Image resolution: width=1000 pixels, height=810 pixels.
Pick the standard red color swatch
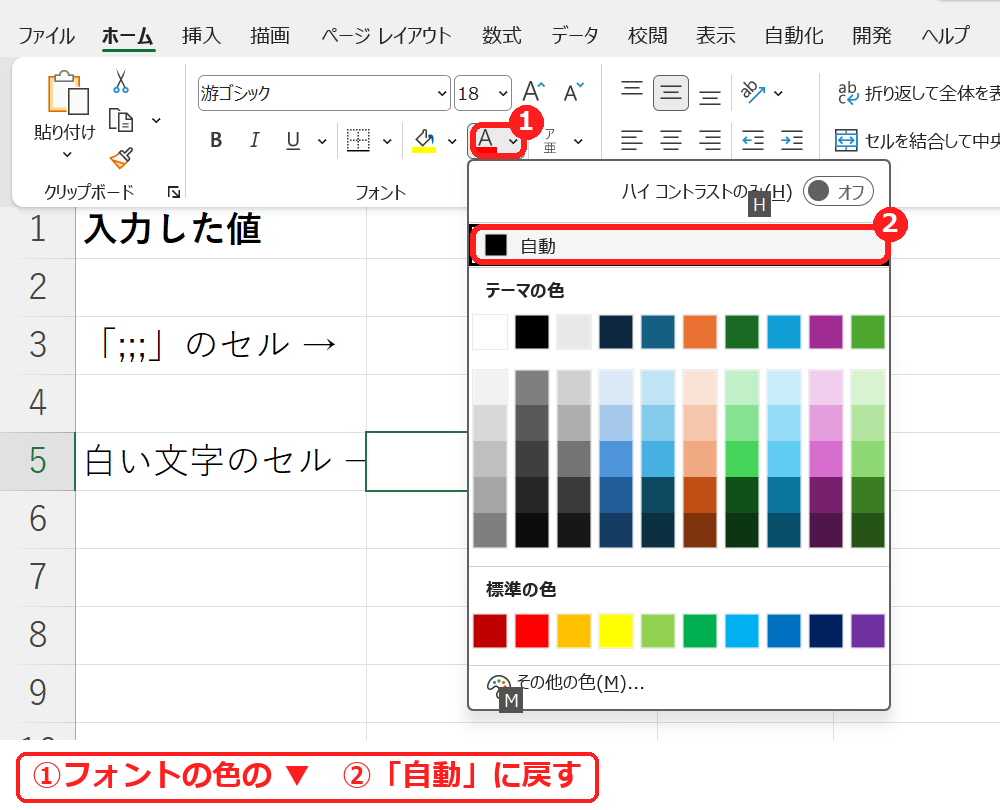click(x=532, y=631)
